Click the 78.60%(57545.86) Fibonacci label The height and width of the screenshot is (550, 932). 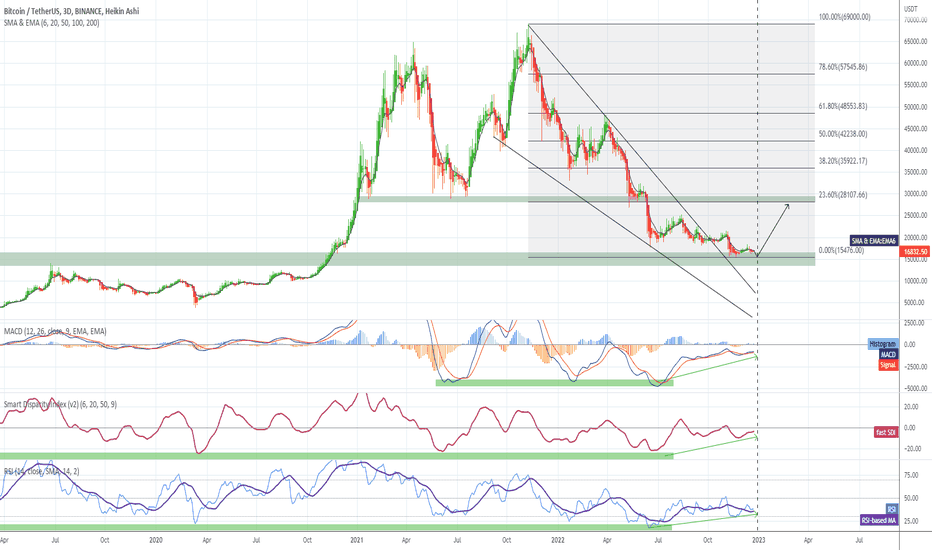point(843,67)
